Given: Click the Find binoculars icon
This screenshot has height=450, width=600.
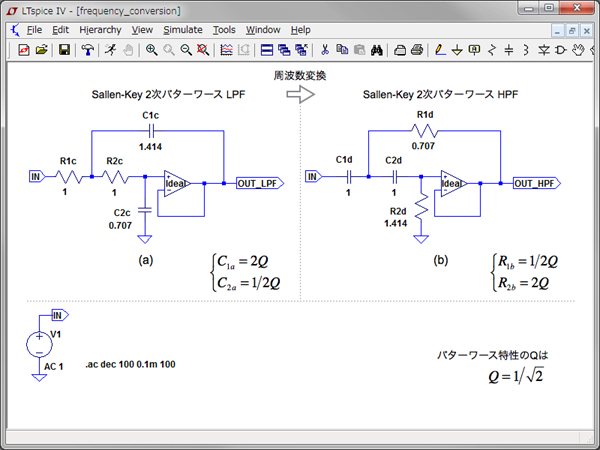Looking at the screenshot, I should pyautogui.click(x=377, y=49).
